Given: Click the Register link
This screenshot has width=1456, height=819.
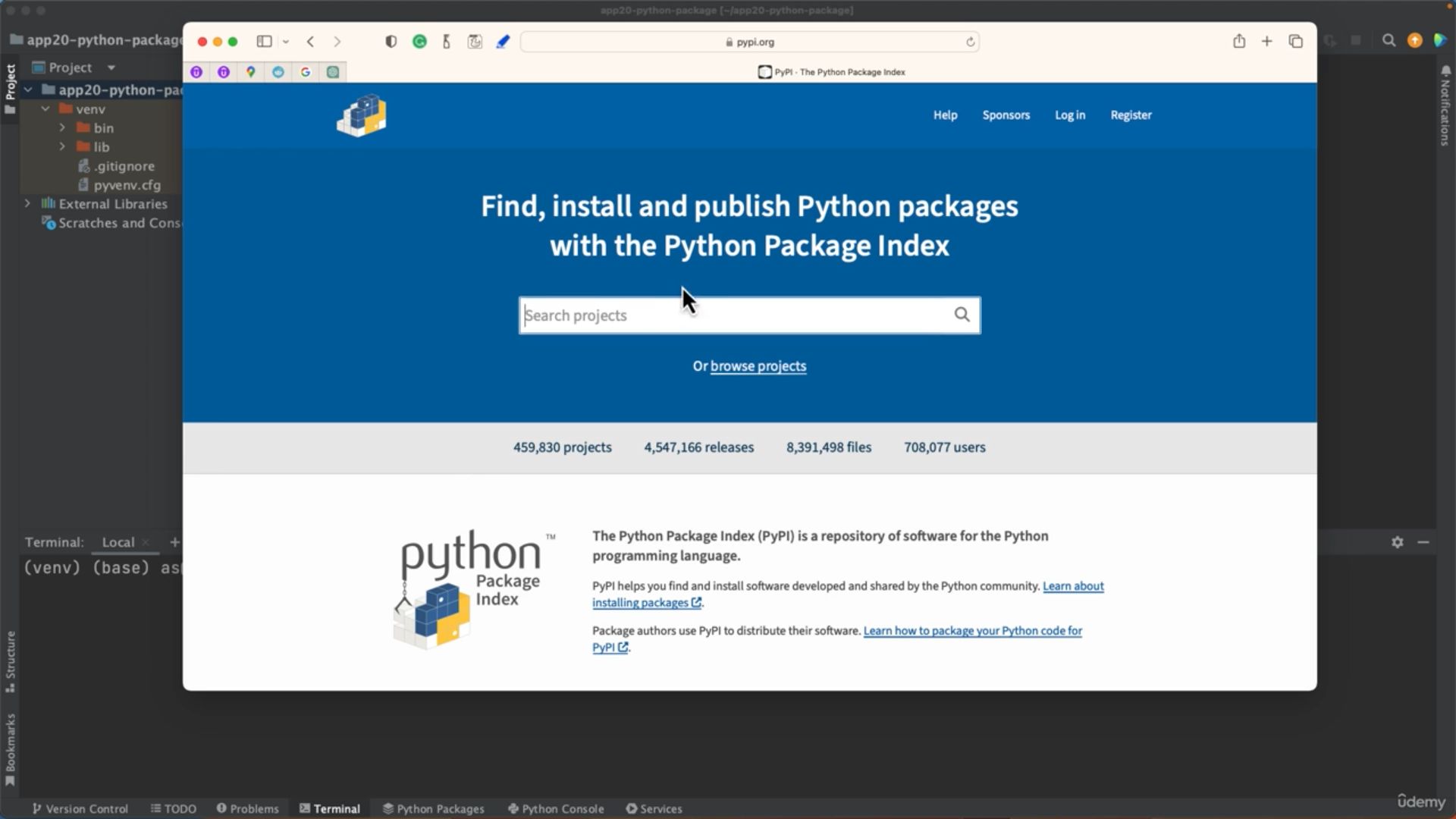Looking at the screenshot, I should coord(1131,115).
